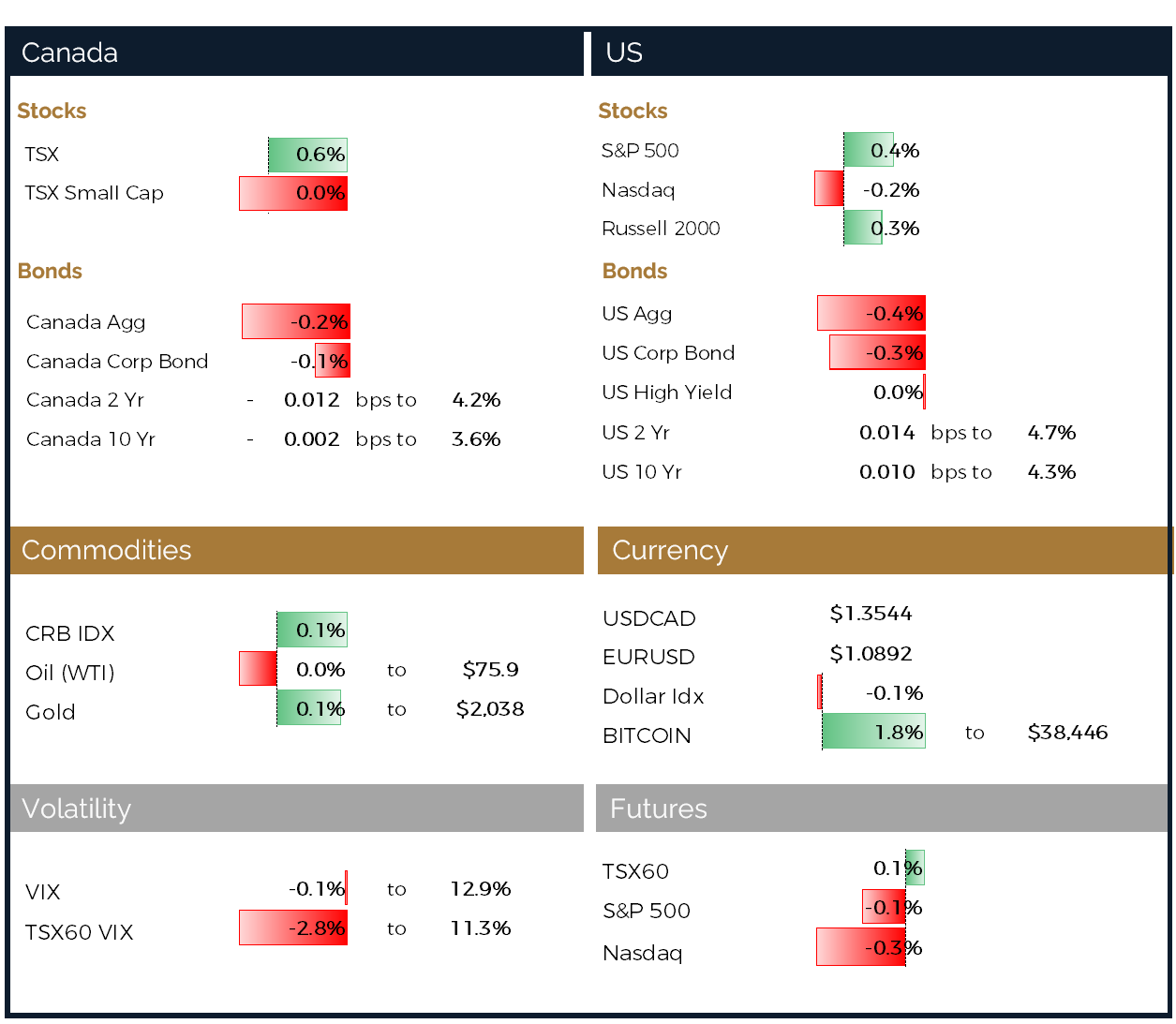Open the Commodities panel header

106,551
